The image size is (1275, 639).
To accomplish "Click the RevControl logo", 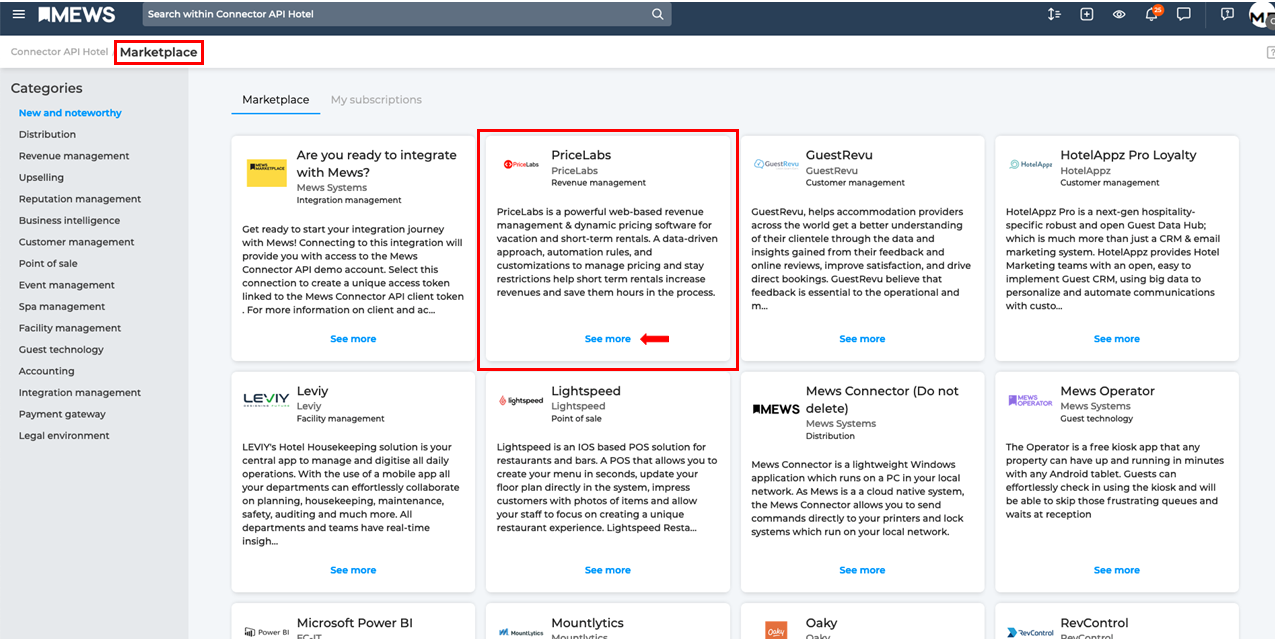I will tap(1031, 632).
